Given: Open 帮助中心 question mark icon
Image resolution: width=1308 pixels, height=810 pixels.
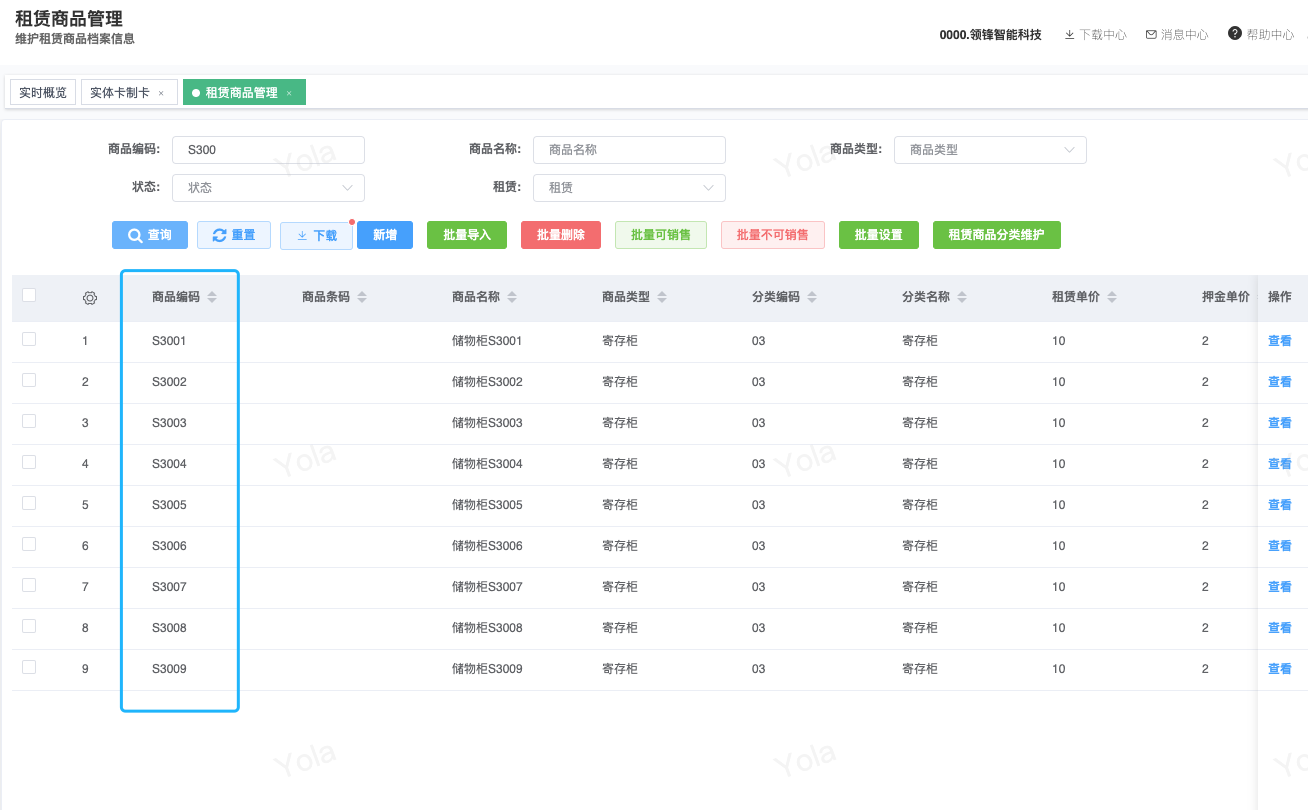Looking at the screenshot, I should (1235, 34).
